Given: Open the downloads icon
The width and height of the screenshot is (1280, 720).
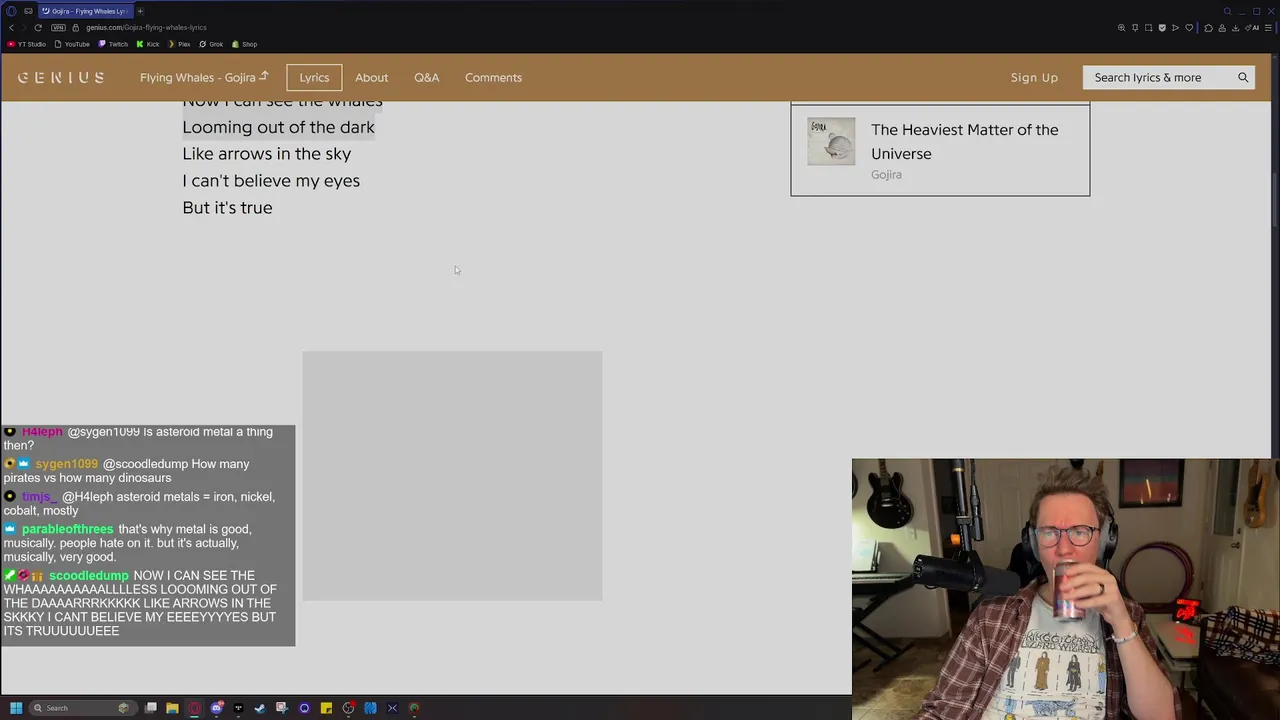Looking at the screenshot, I should [1235, 28].
